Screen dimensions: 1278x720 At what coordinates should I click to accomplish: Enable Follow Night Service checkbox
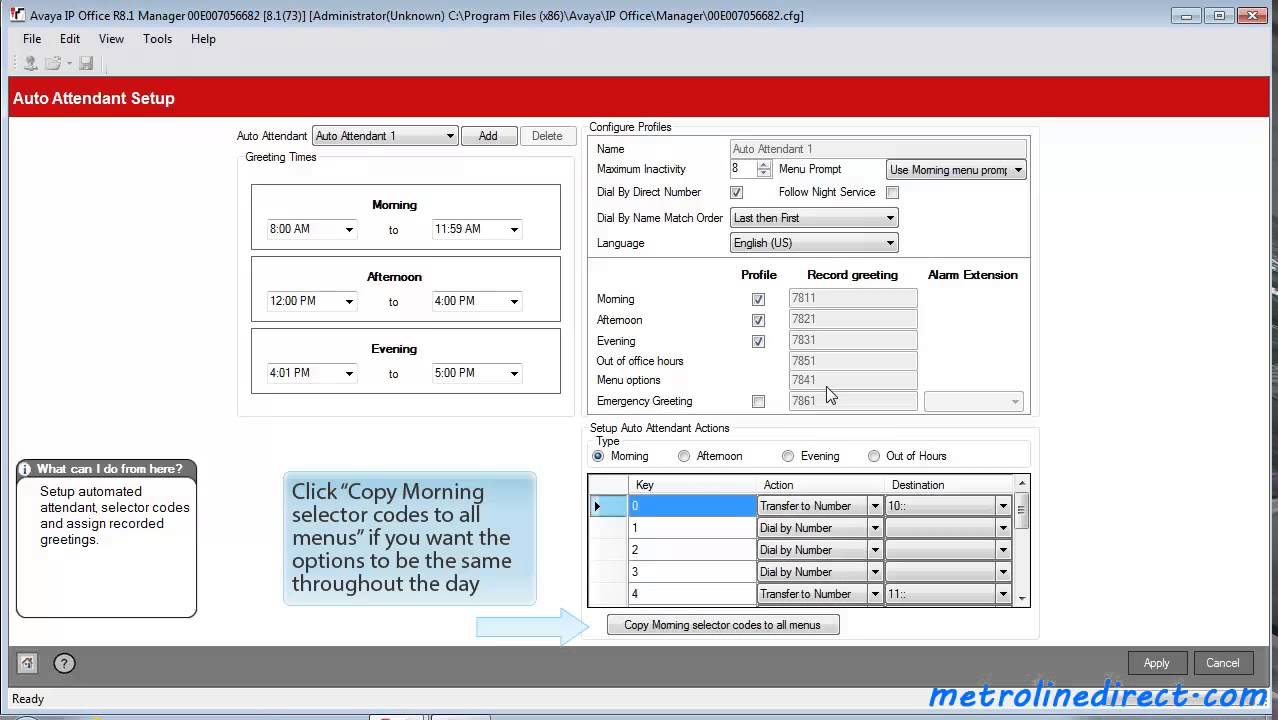tap(892, 192)
